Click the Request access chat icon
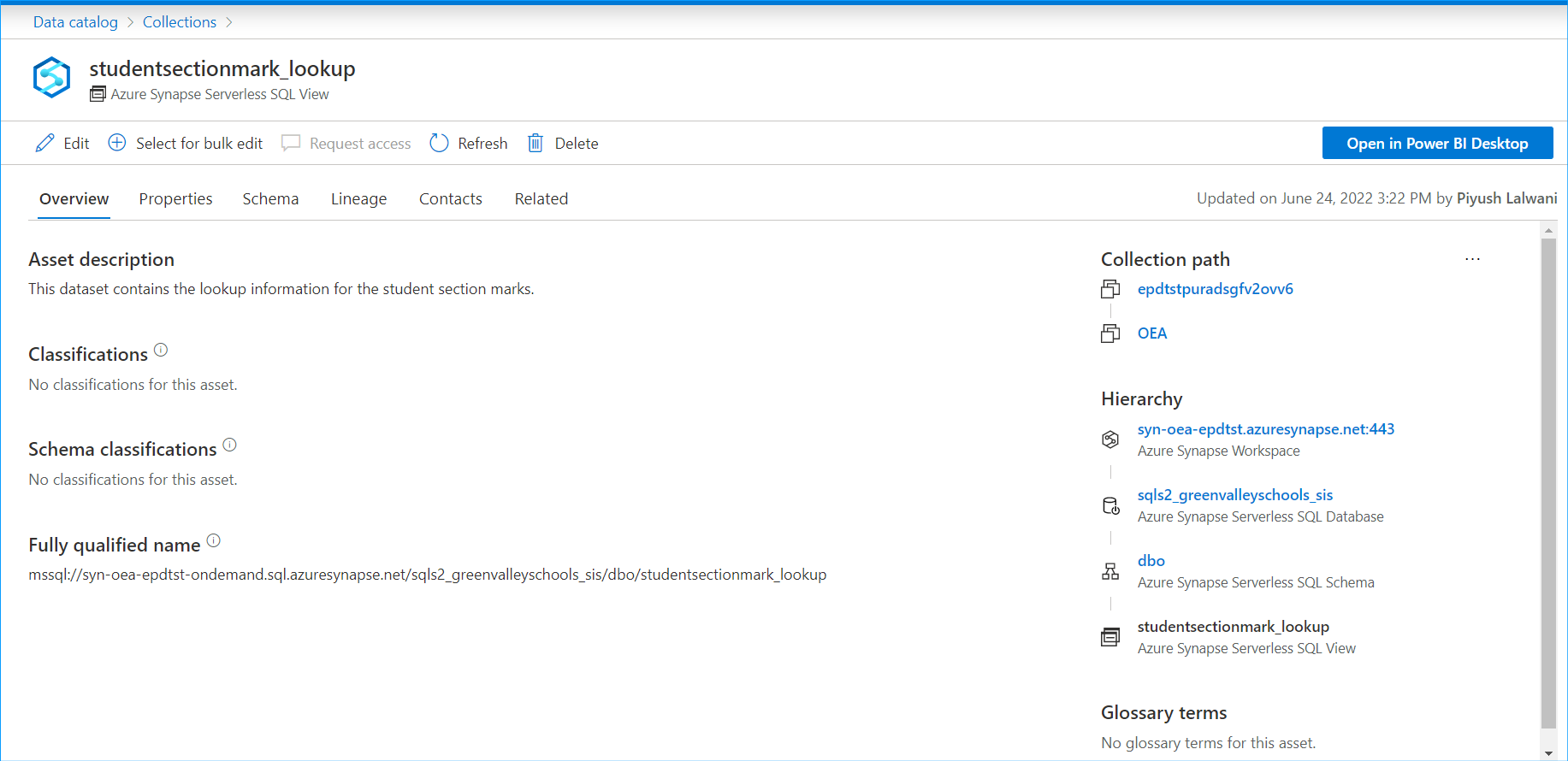Screen dimensions: 1568x761 291,143
